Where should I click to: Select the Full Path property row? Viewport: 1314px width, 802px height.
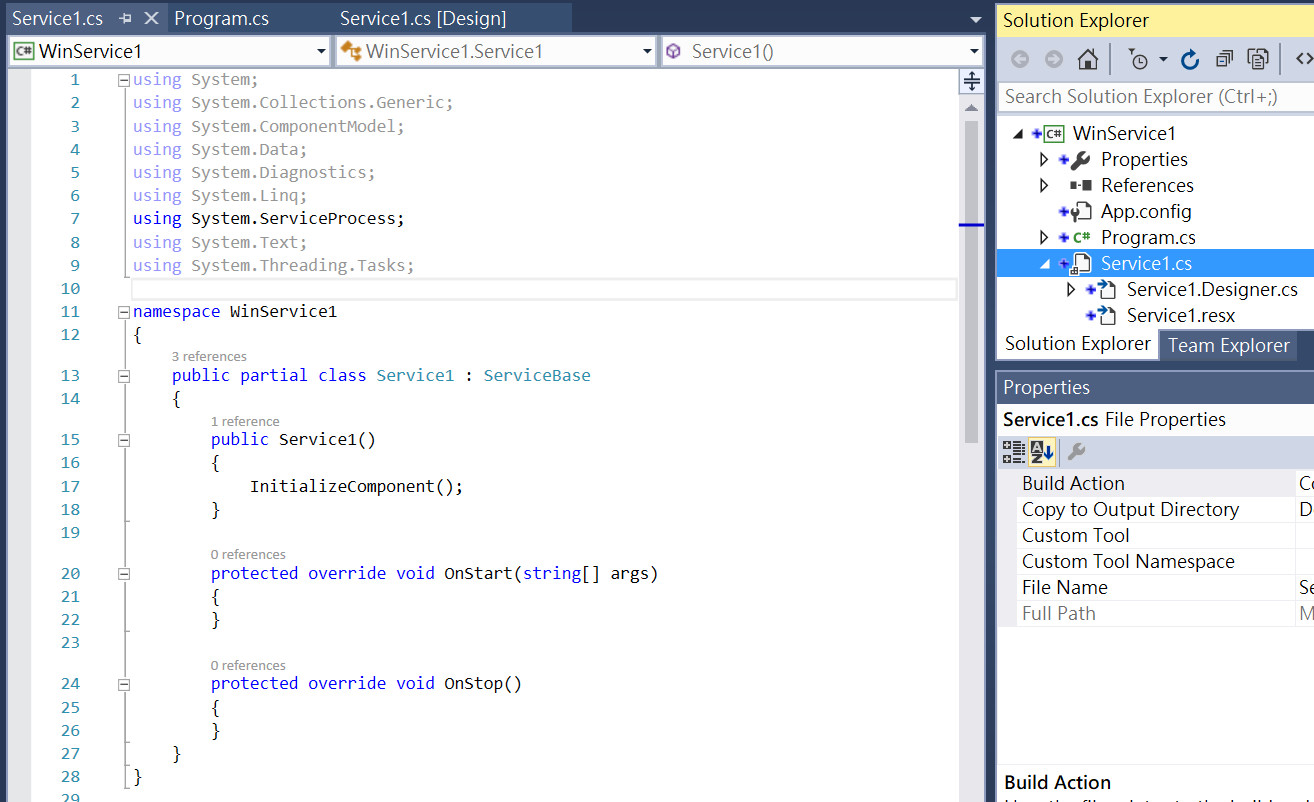1158,613
